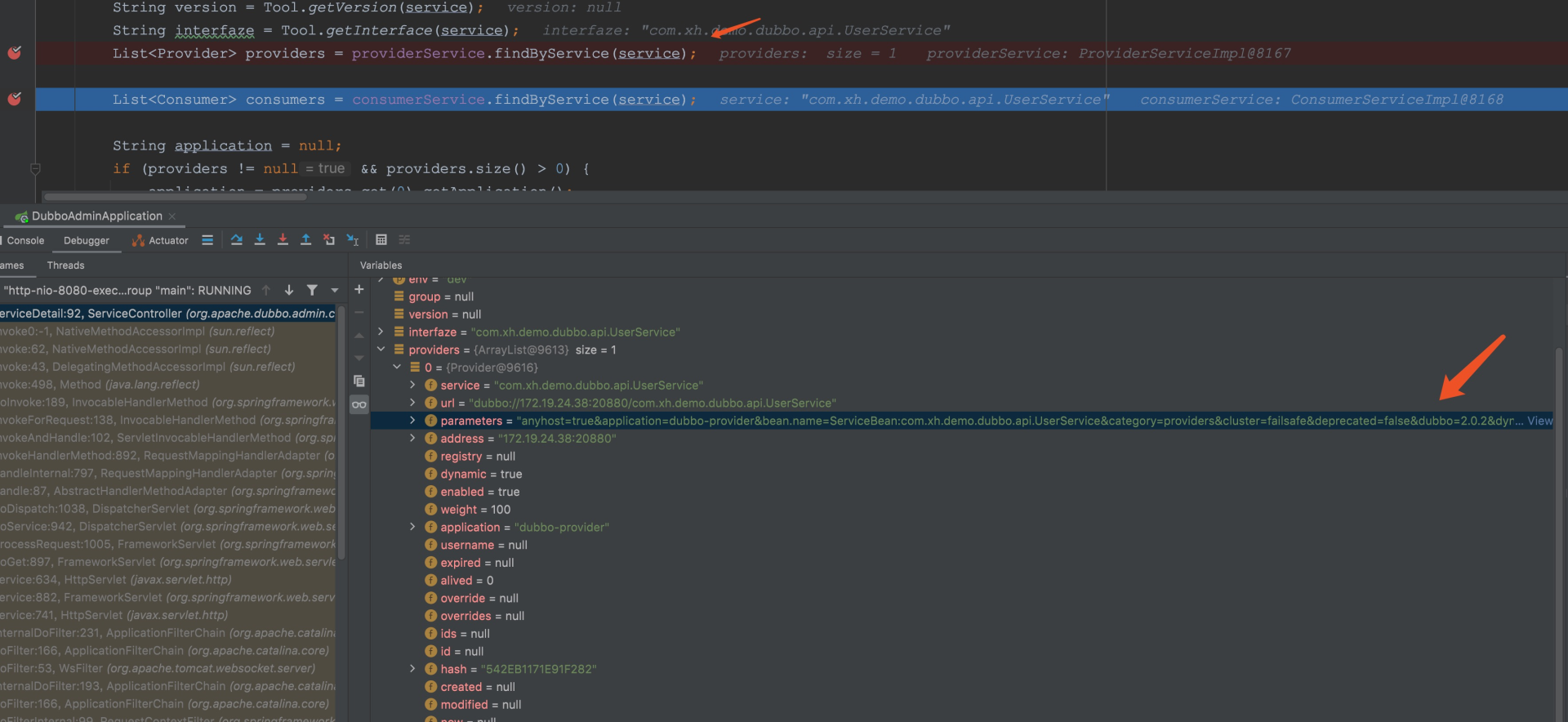Expand the service field node
The width and height of the screenshot is (1568, 722).
(412, 385)
